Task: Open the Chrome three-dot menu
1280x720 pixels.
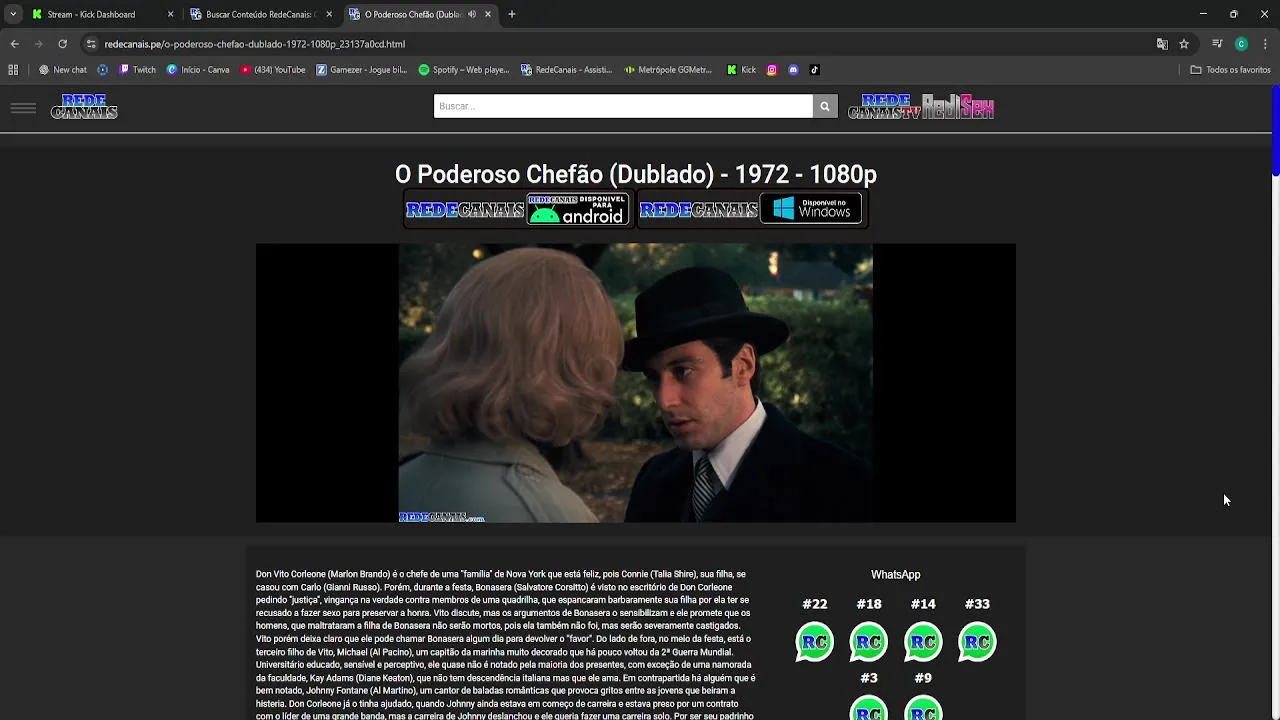Action: tap(1265, 44)
